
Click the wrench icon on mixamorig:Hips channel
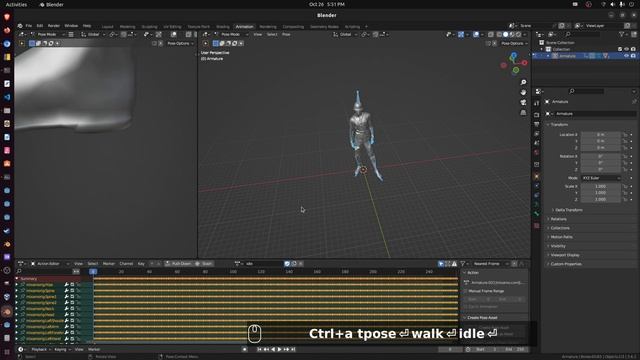(66, 285)
